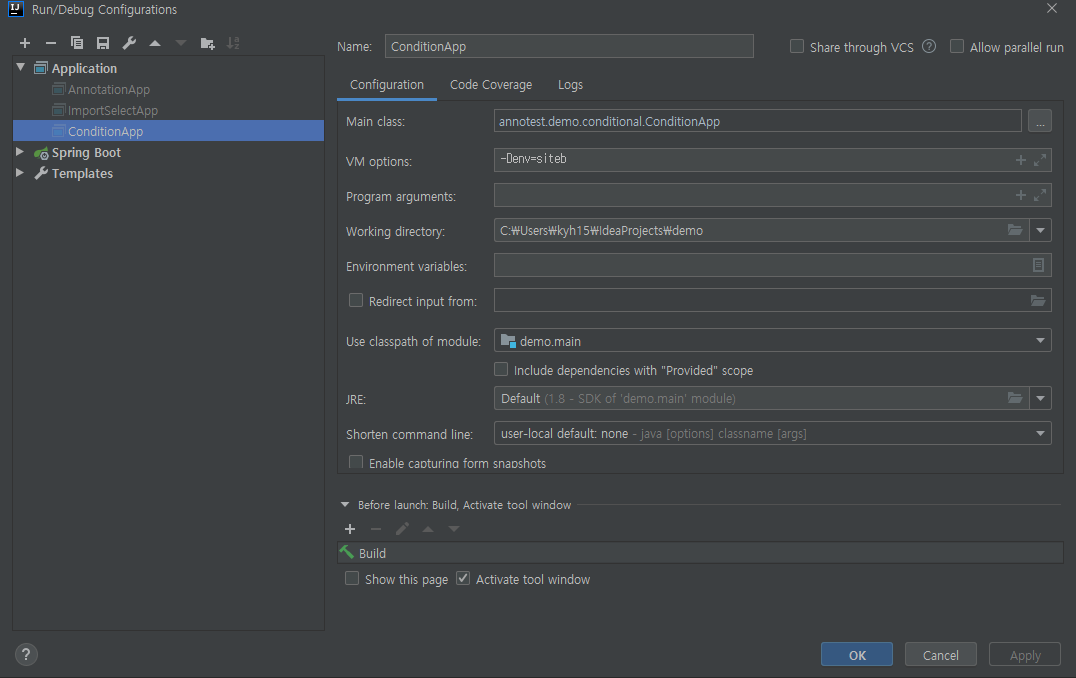Open the Shorten command line dropdown
The height and width of the screenshot is (678, 1076).
click(x=1040, y=433)
